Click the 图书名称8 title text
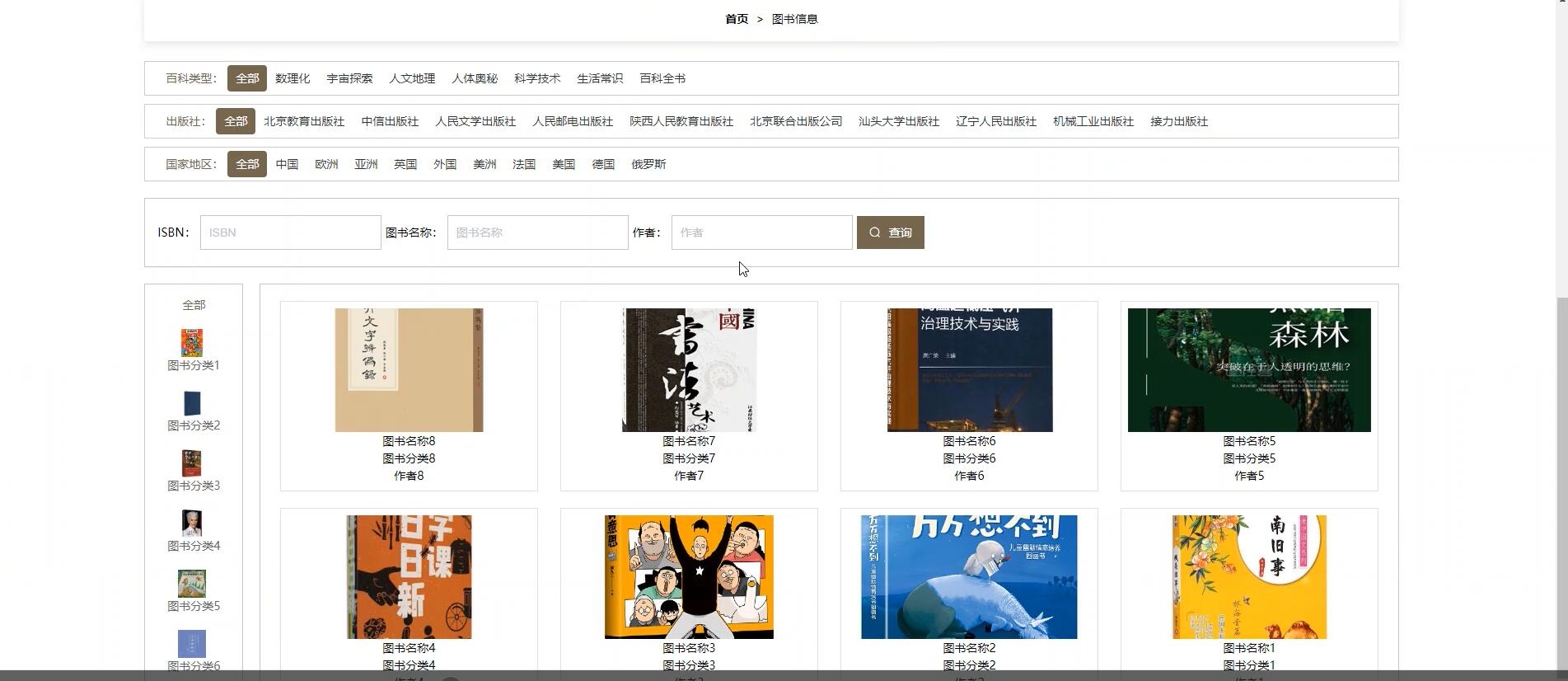The height and width of the screenshot is (681, 1568). tap(409, 441)
